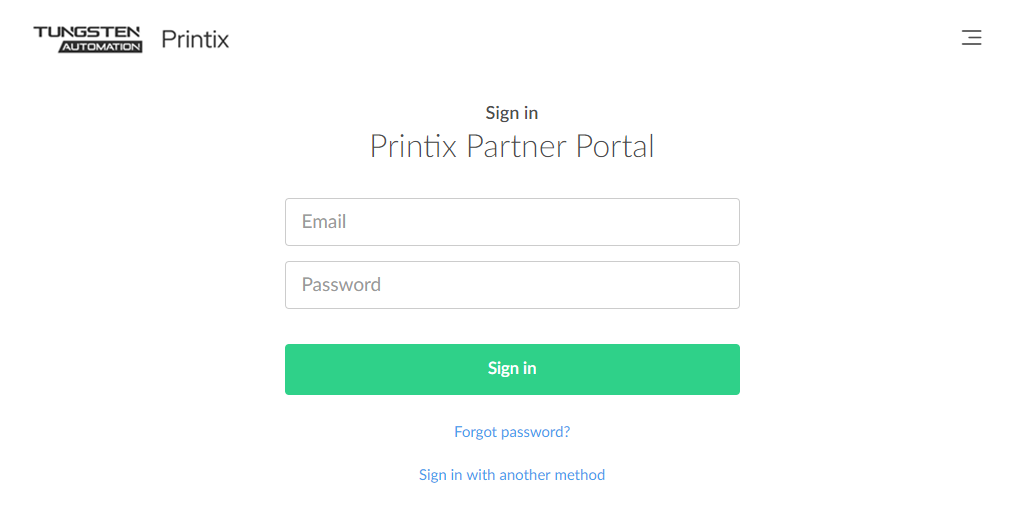This screenshot has height=507, width=1024.
Task: Choose Sign in with another method
Action: click(512, 475)
